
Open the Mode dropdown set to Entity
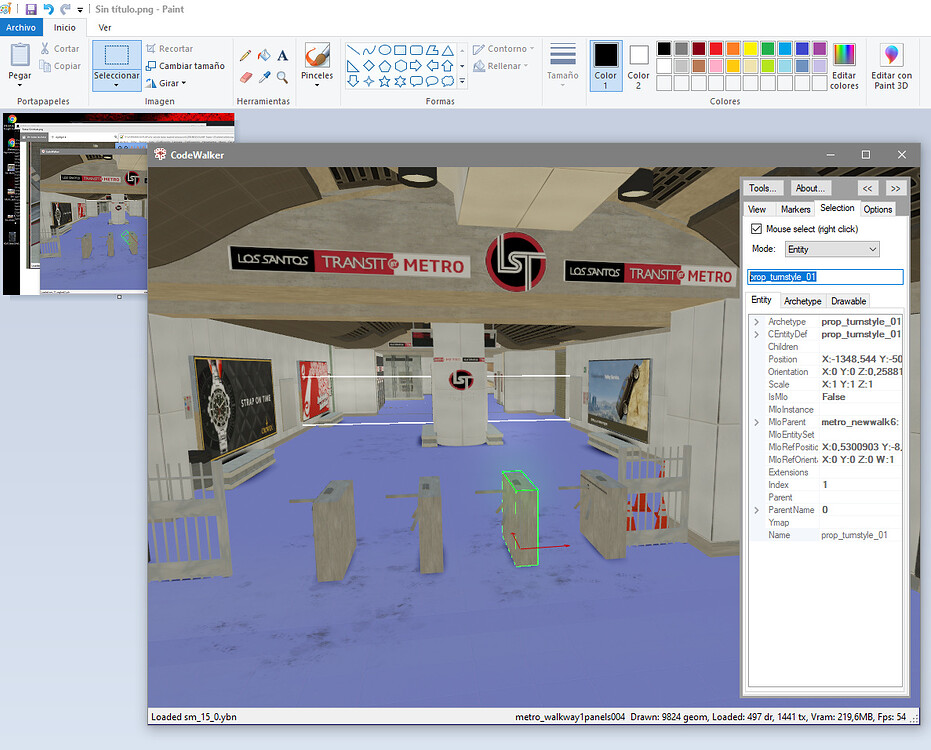point(831,249)
